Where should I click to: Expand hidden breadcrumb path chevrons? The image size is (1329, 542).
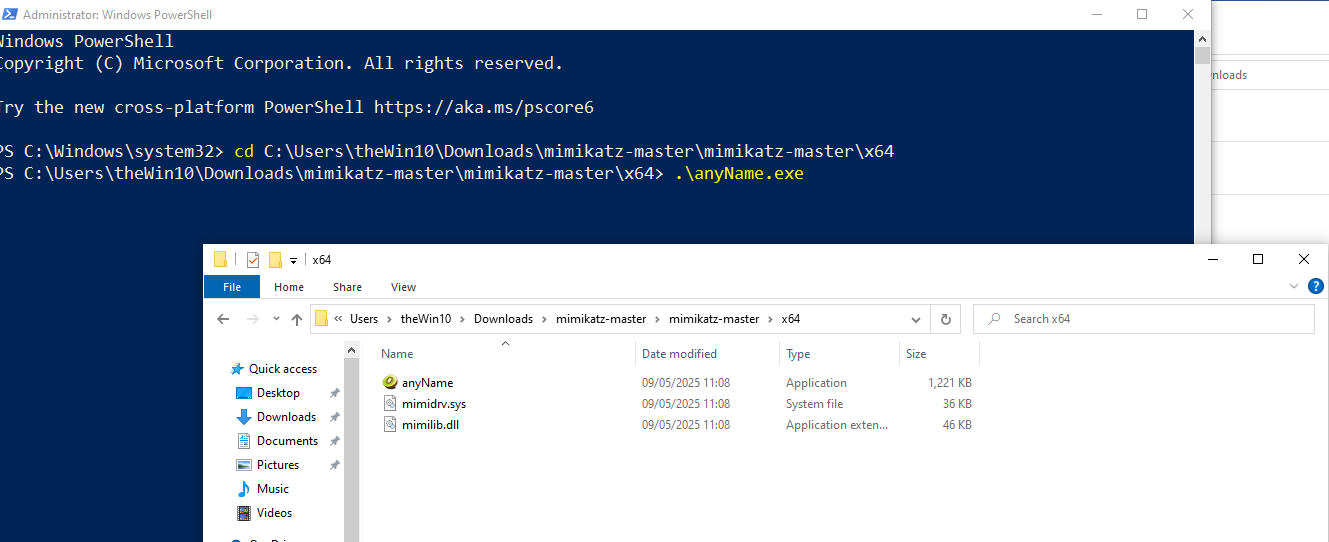pyautogui.click(x=338, y=319)
